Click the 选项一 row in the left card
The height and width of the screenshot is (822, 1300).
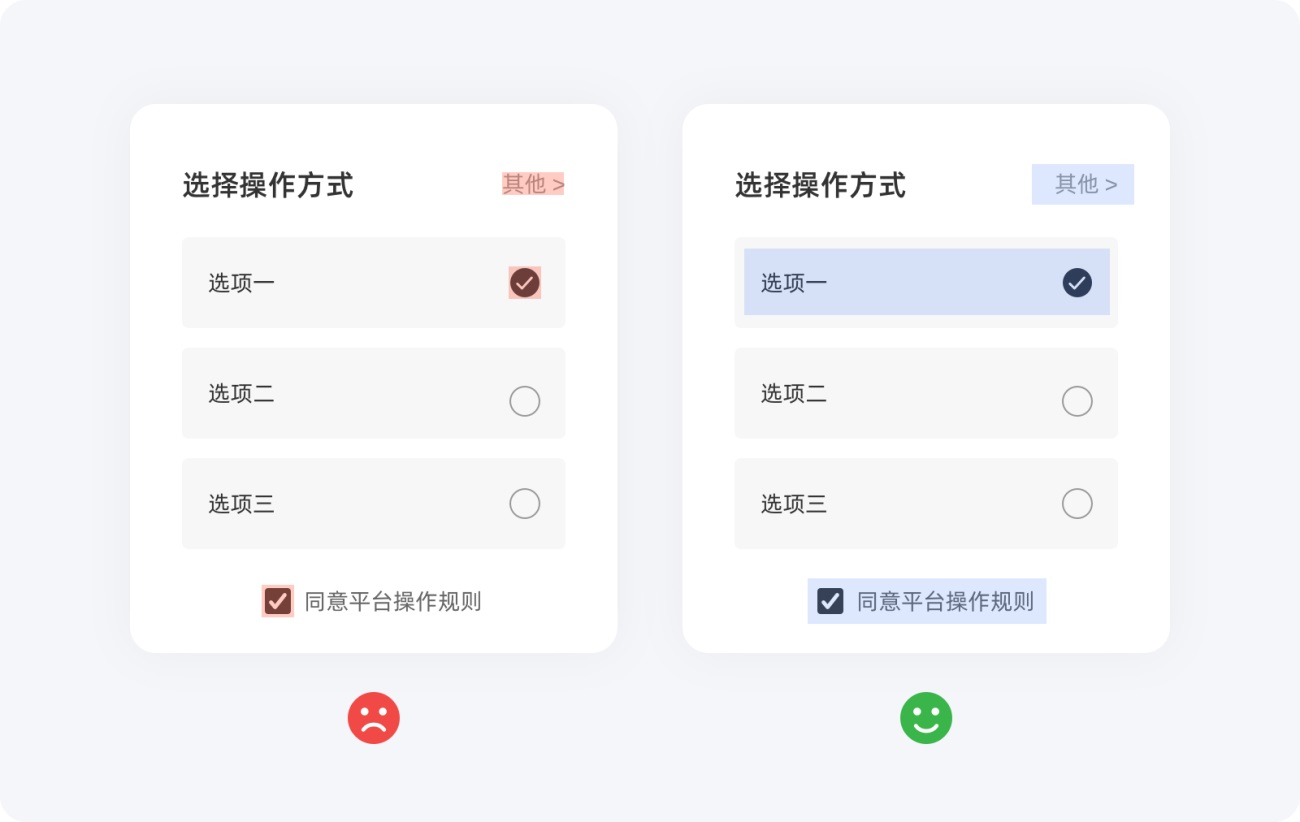(241, 283)
